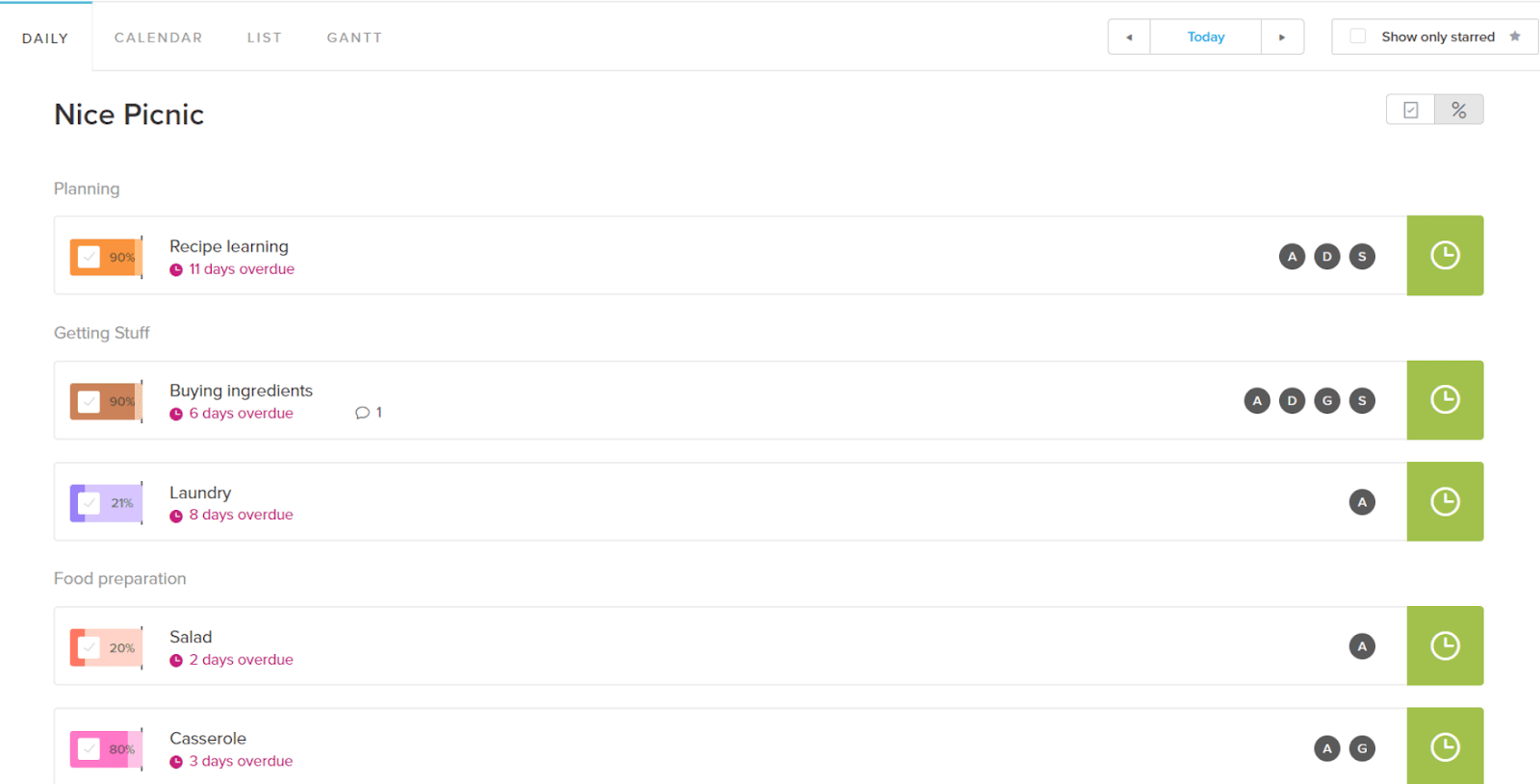Image resolution: width=1540 pixels, height=784 pixels.
Task: Start the time tracker for Buying ingredients
Action: tap(1445, 400)
